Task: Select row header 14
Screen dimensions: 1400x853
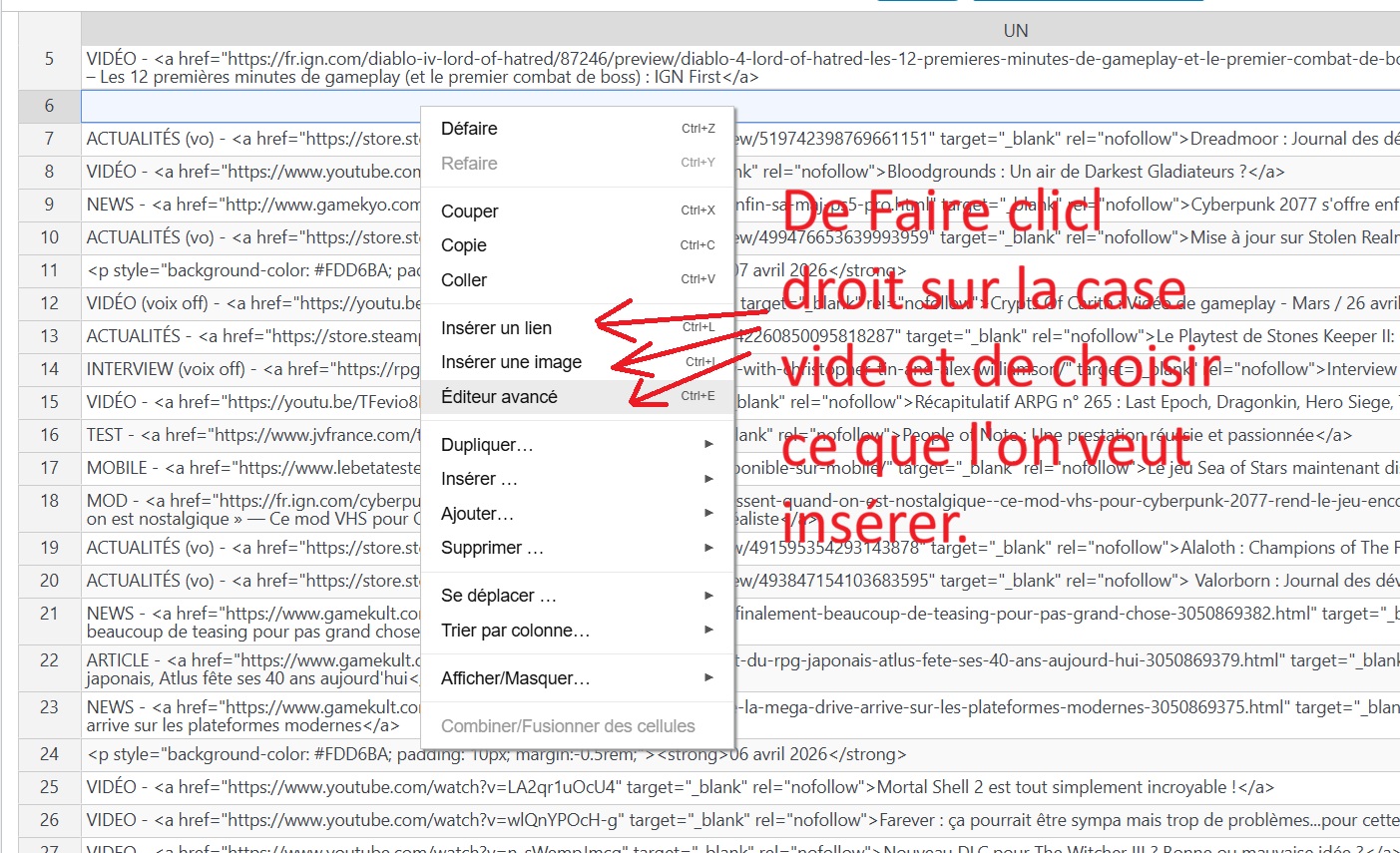Action: pyautogui.click(x=50, y=369)
